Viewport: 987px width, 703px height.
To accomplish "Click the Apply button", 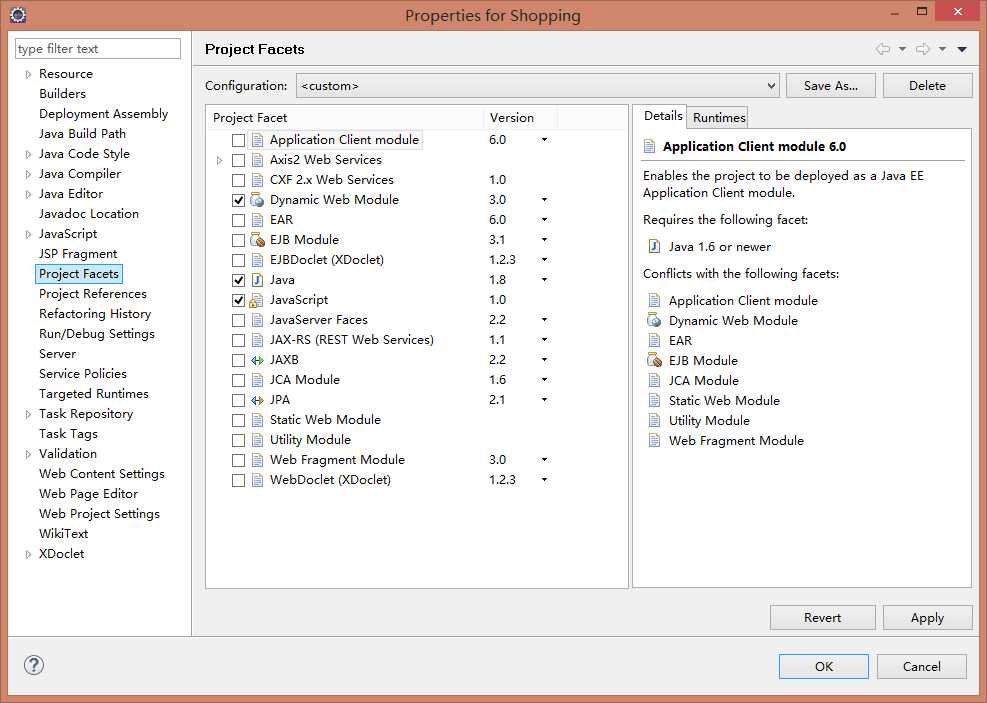I will pos(927,618).
